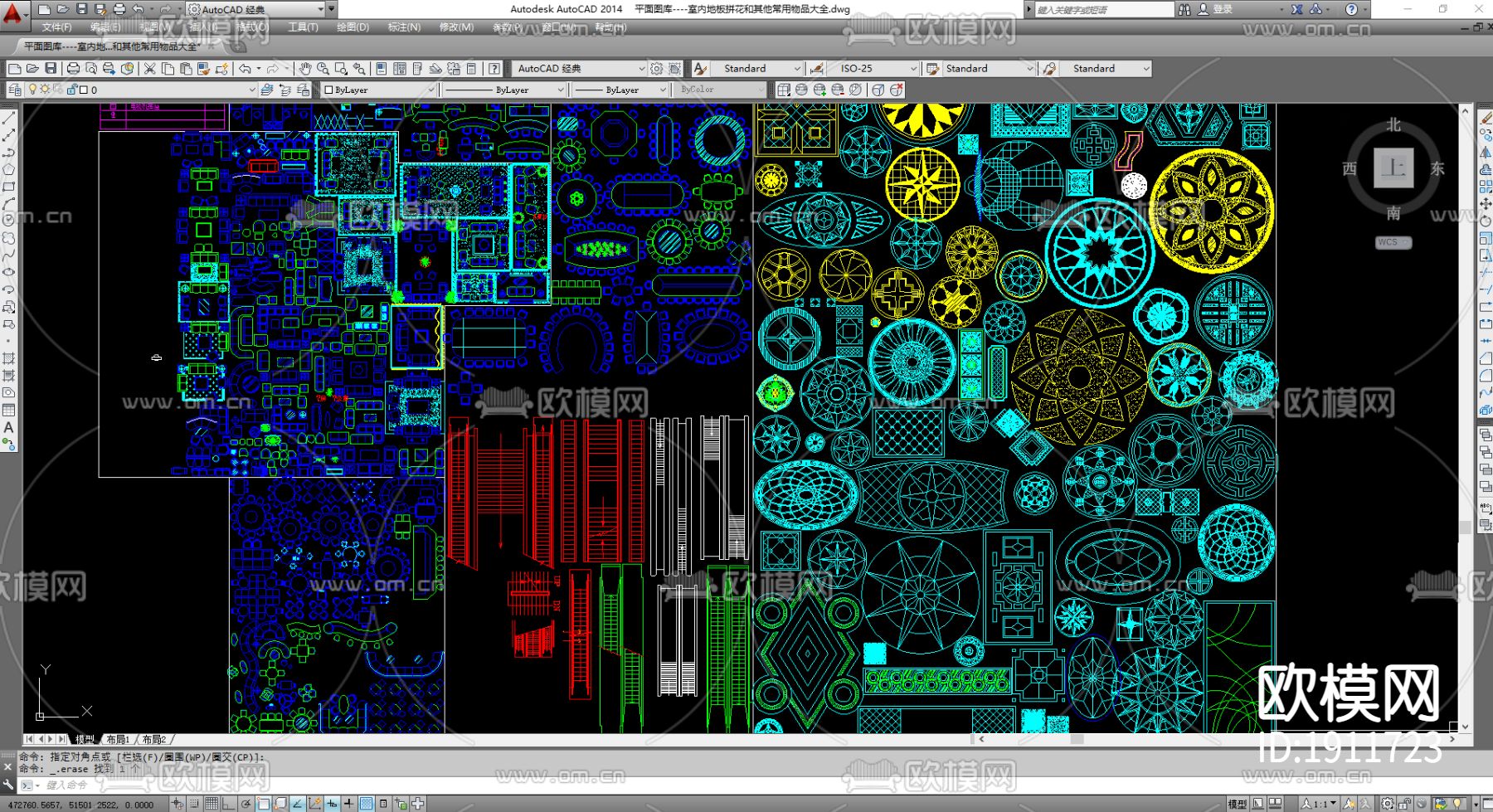Click the Undo arrow in standard toolbar
This screenshot has height=812, width=1493.
(245, 69)
